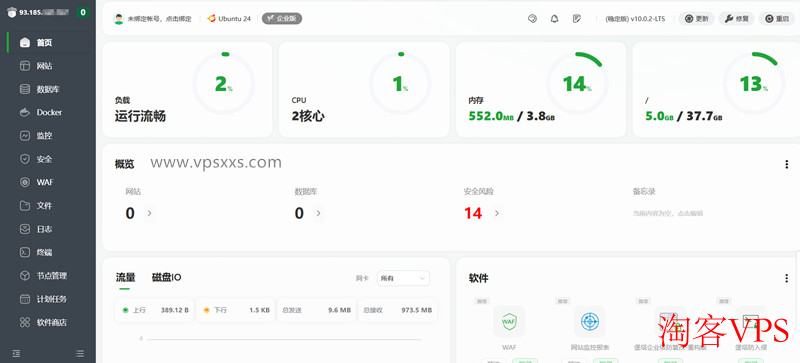Collapse the sidebar using bottom-left indent icon
This screenshot has height=363, width=800.
click(16, 353)
